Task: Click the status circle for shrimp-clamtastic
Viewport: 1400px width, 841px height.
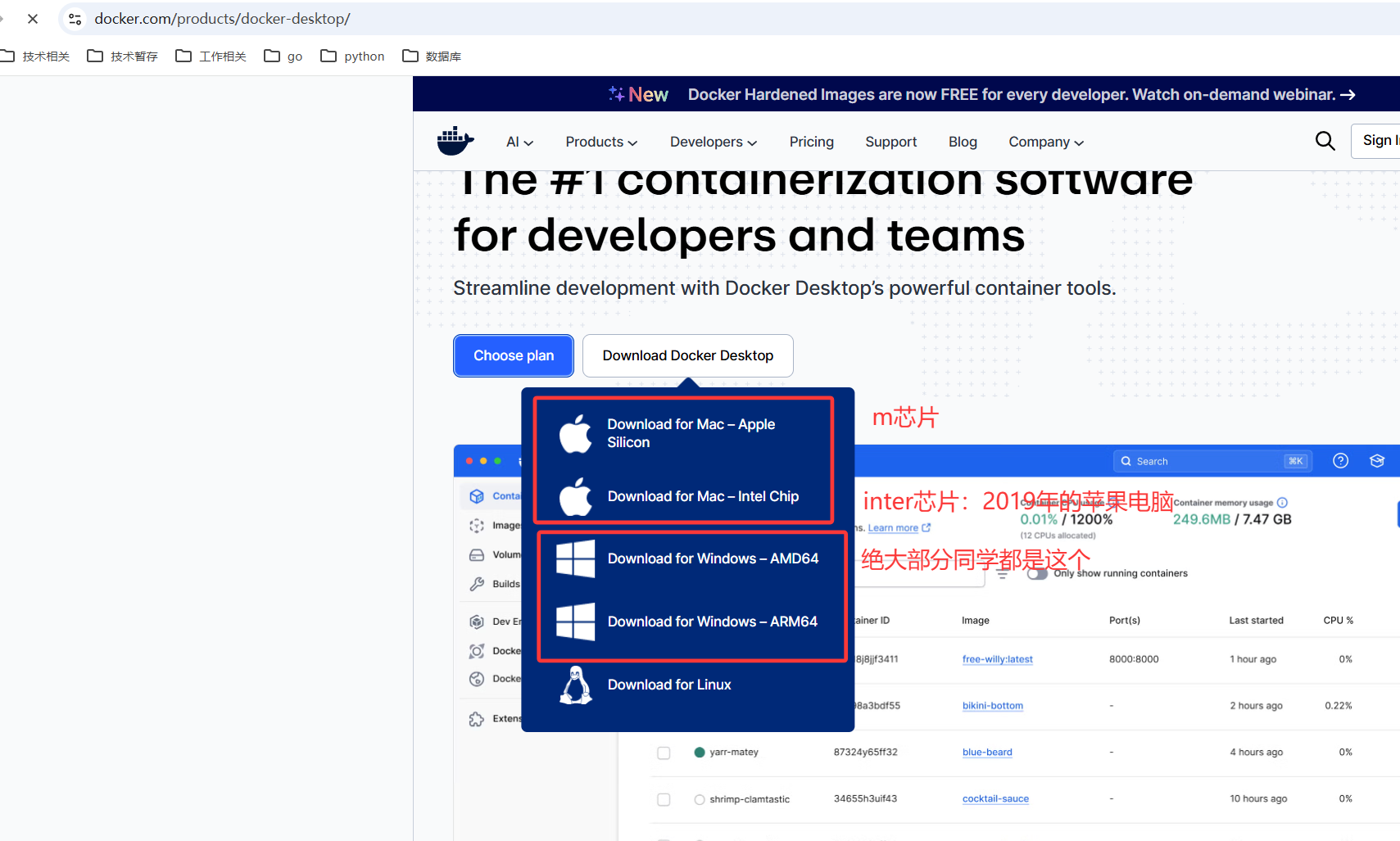Action: click(700, 799)
